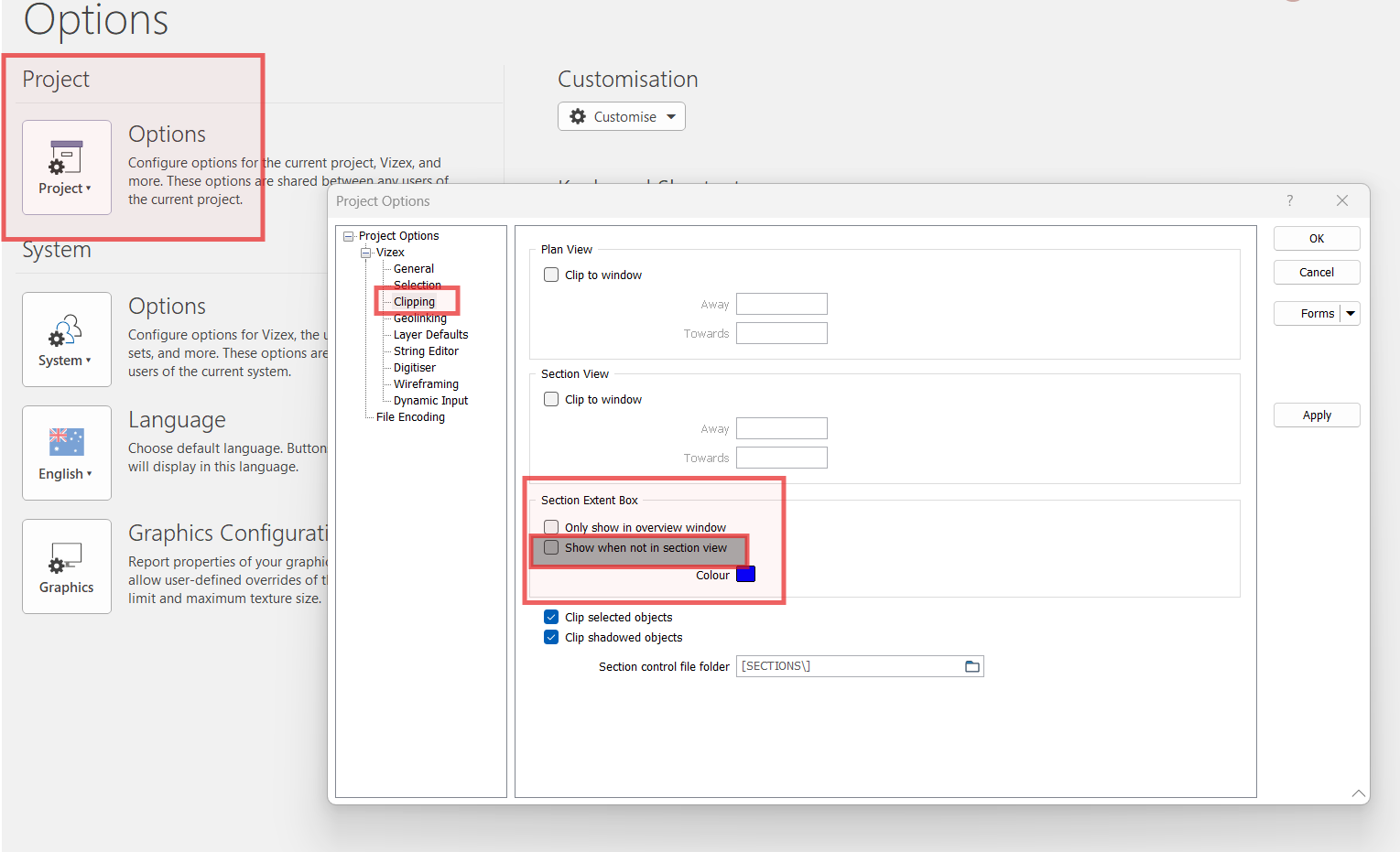Click the folder browse icon for section folder
This screenshot has height=852, width=1400.
pos(971,666)
